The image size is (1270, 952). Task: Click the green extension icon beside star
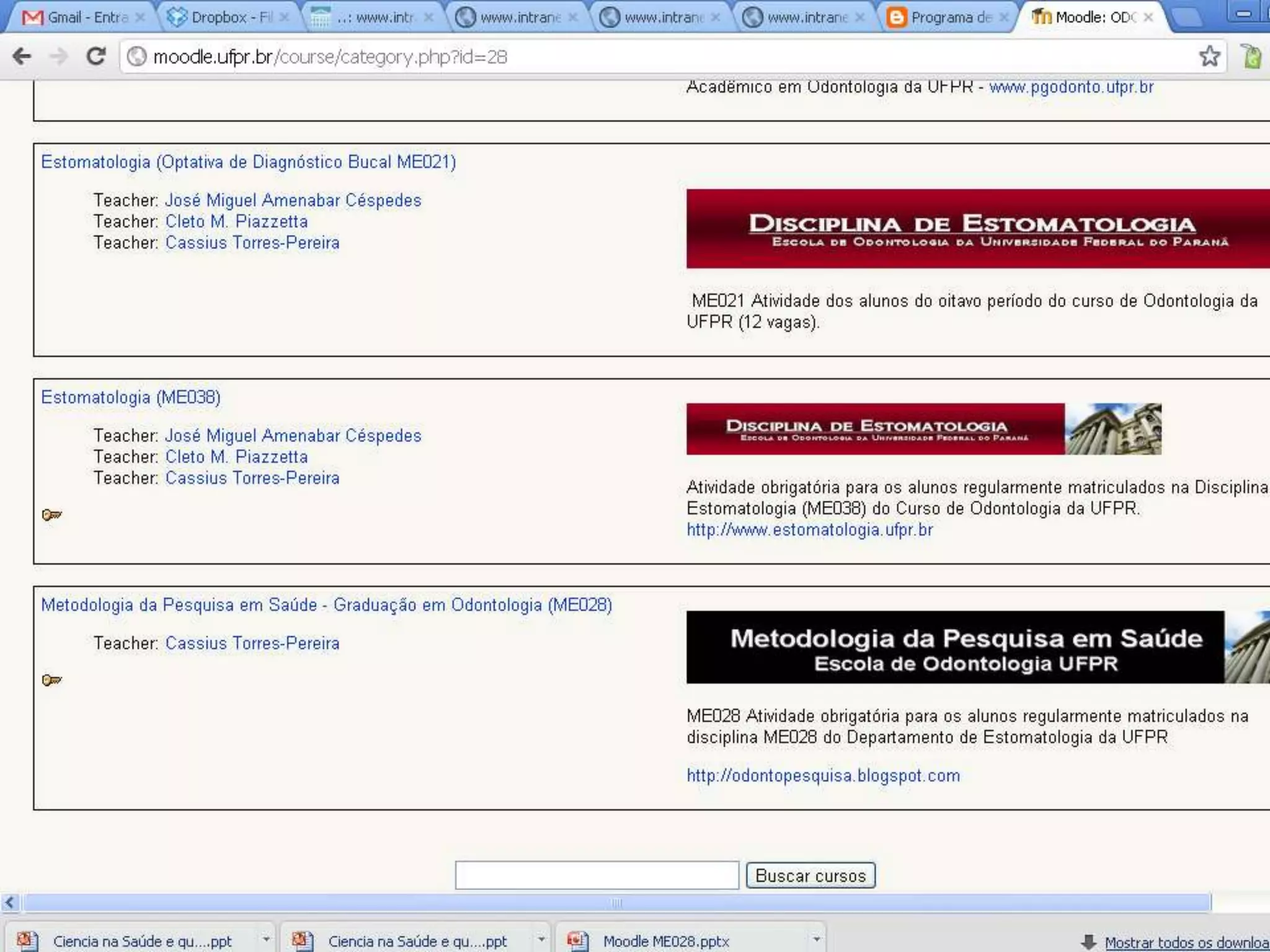point(1252,56)
